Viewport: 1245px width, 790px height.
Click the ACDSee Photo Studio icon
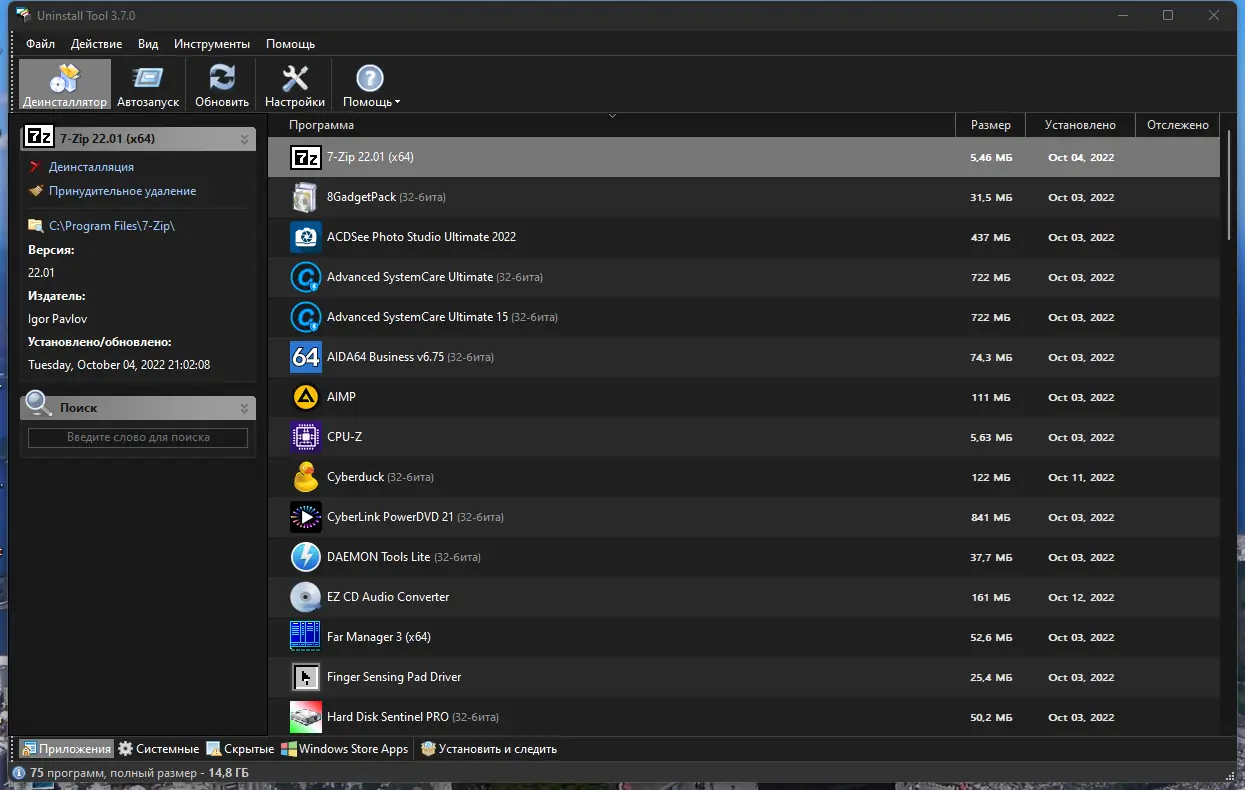tap(305, 237)
